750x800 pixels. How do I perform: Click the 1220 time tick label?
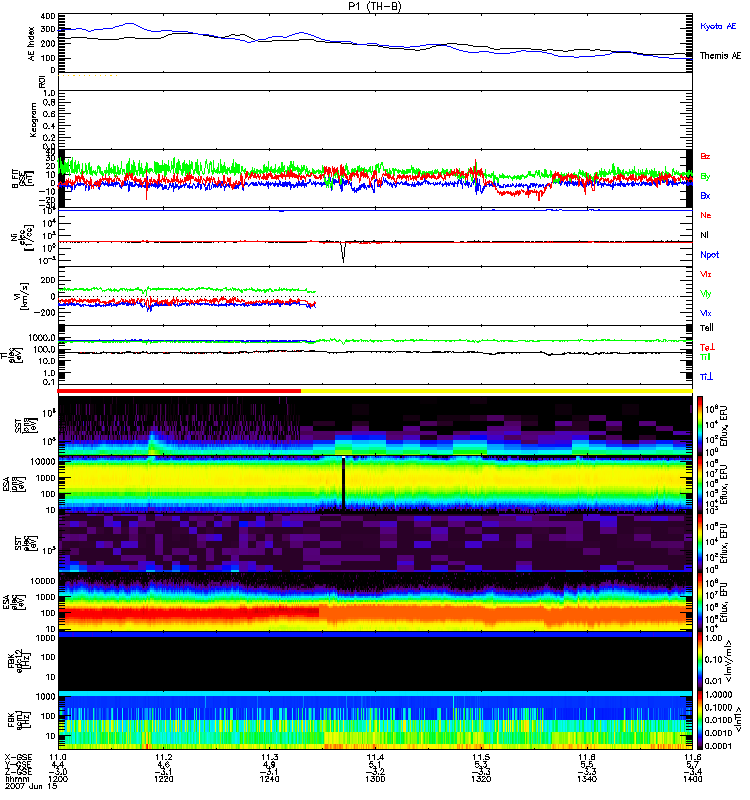[164, 779]
